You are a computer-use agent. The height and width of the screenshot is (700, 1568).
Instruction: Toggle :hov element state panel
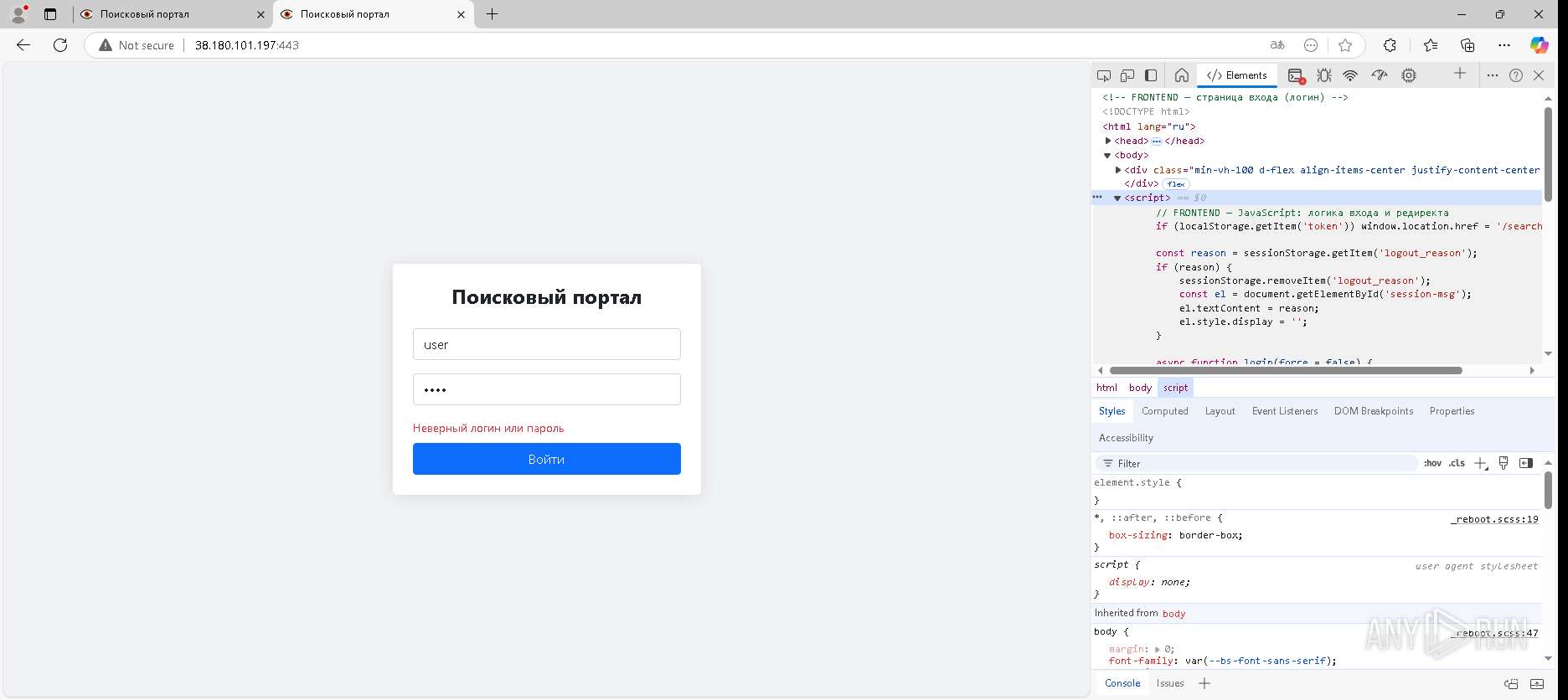1433,463
